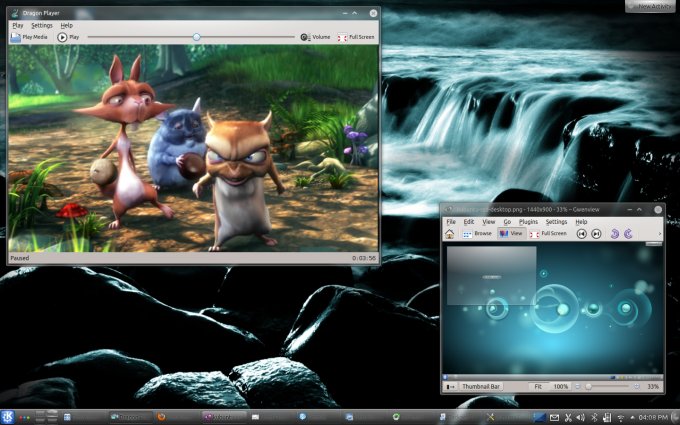Switch to the Dragon Player taskbar entry
Image resolution: width=680 pixels, height=425 pixels.
pos(131,417)
